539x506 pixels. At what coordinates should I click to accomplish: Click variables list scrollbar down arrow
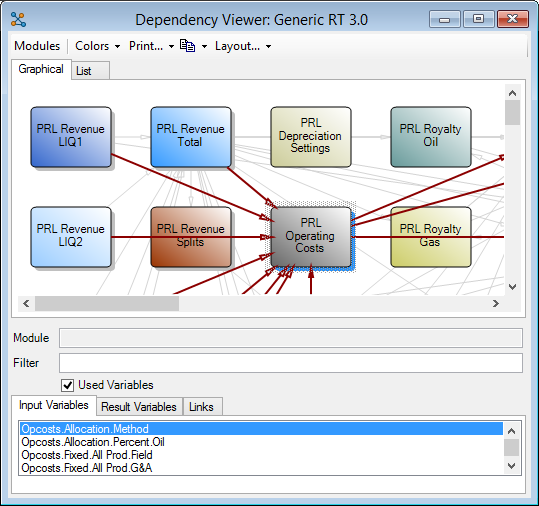tap(512, 466)
